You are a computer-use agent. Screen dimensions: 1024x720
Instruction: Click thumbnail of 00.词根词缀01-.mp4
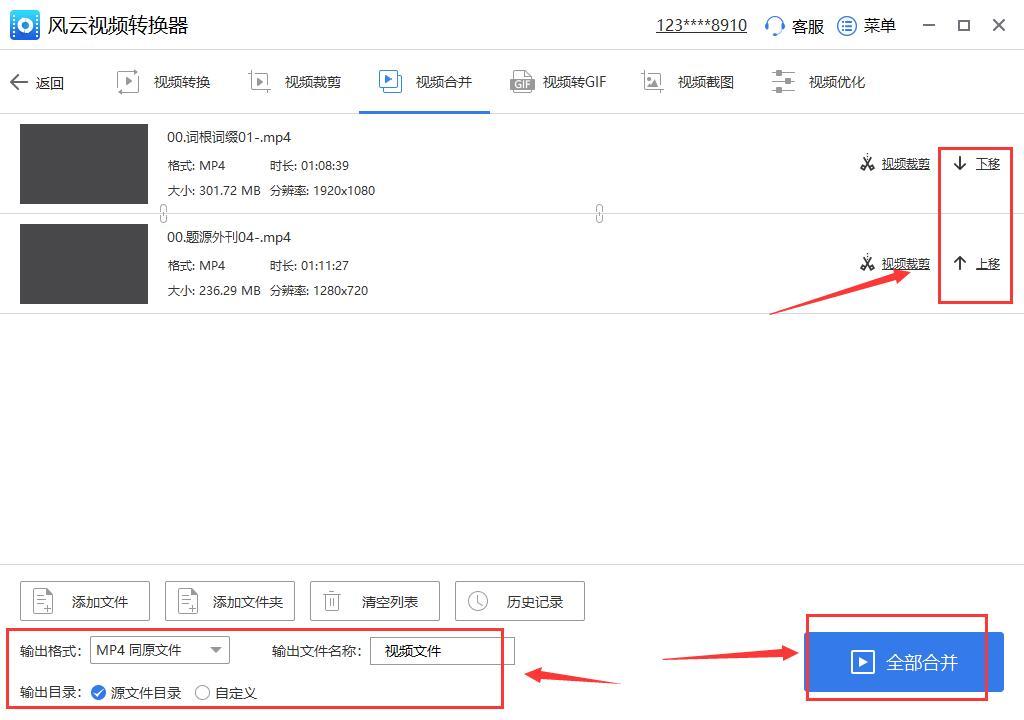click(x=84, y=164)
